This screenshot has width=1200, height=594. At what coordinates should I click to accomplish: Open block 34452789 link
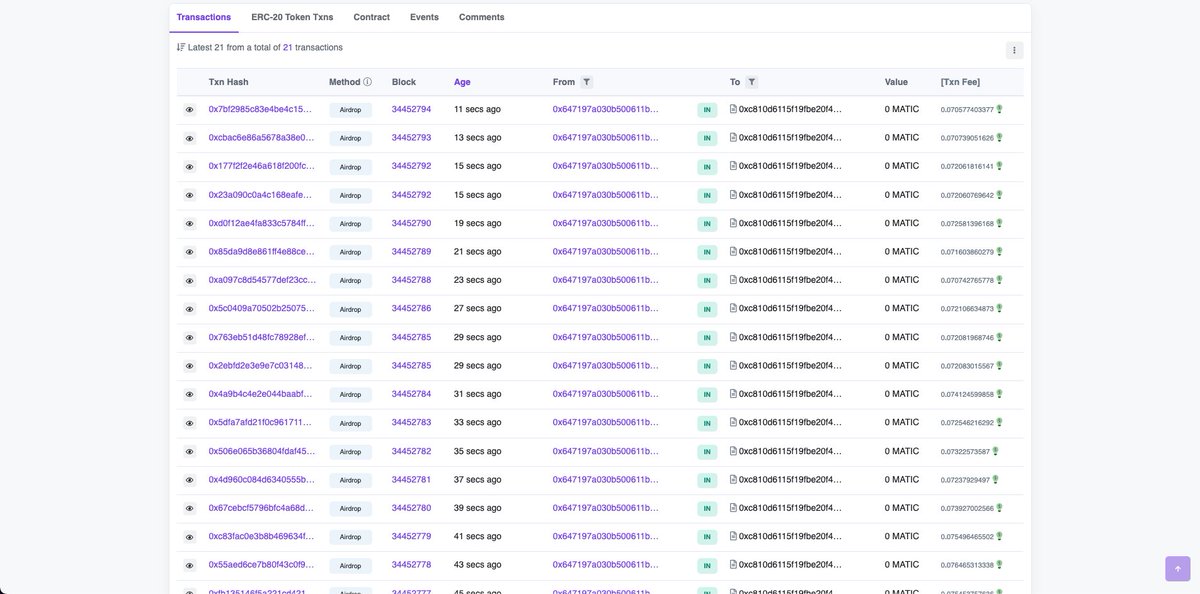pos(411,251)
